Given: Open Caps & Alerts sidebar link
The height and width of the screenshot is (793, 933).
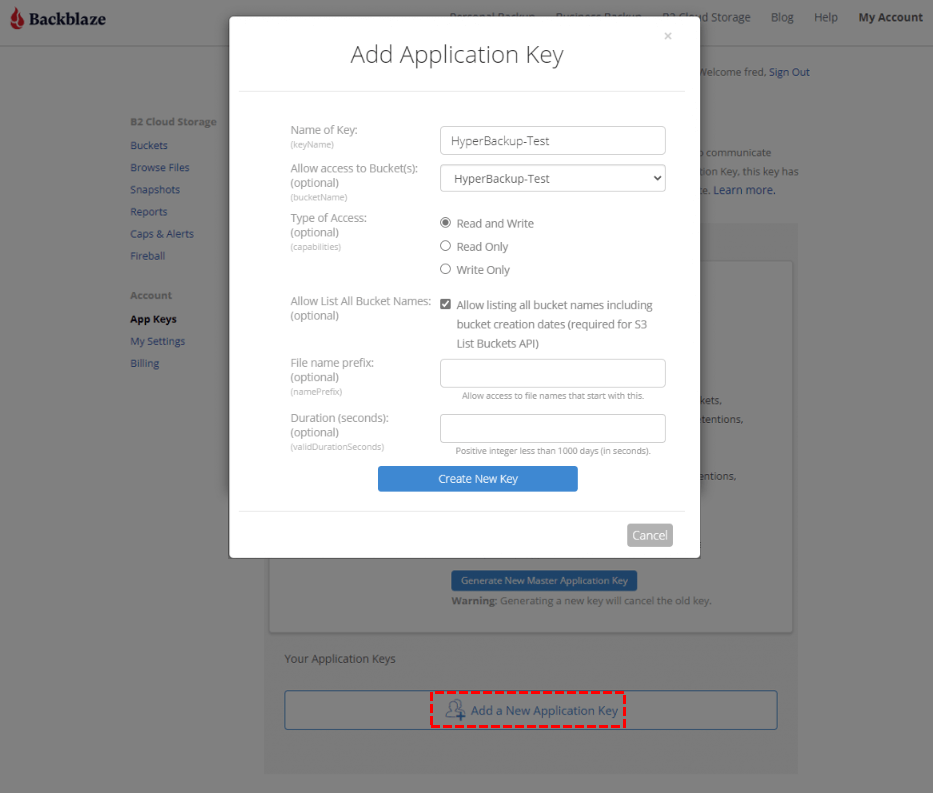Looking at the screenshot, I should [162, 234].
